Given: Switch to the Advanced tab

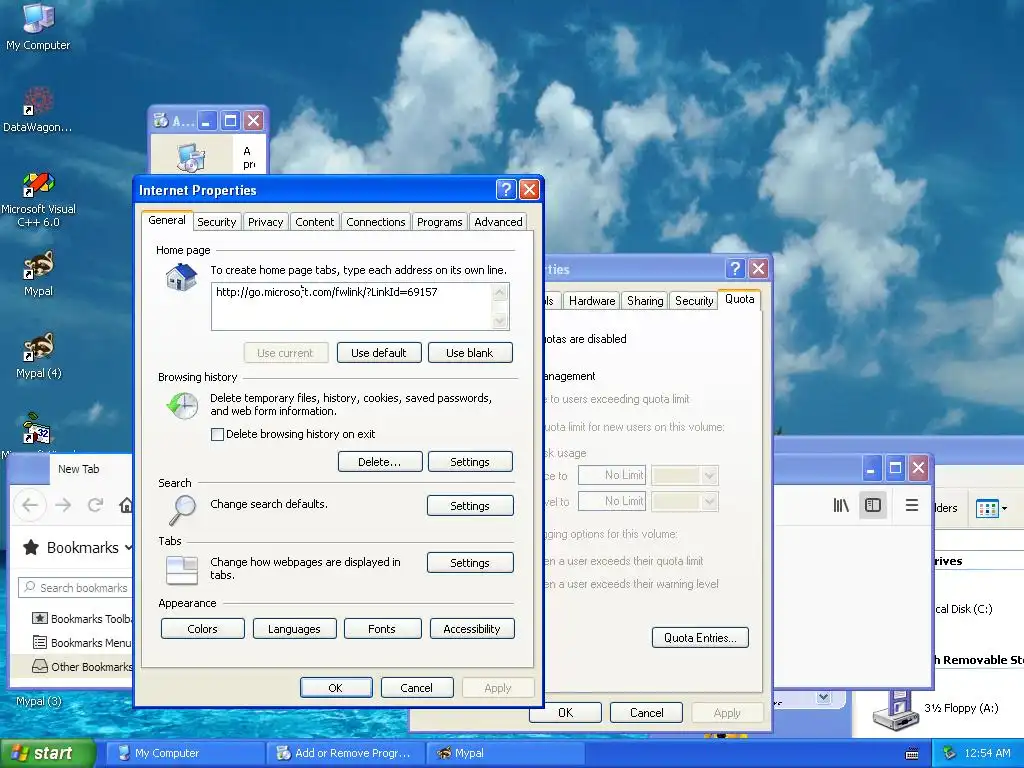Looking at the screenshot, I should pos(498,222).
